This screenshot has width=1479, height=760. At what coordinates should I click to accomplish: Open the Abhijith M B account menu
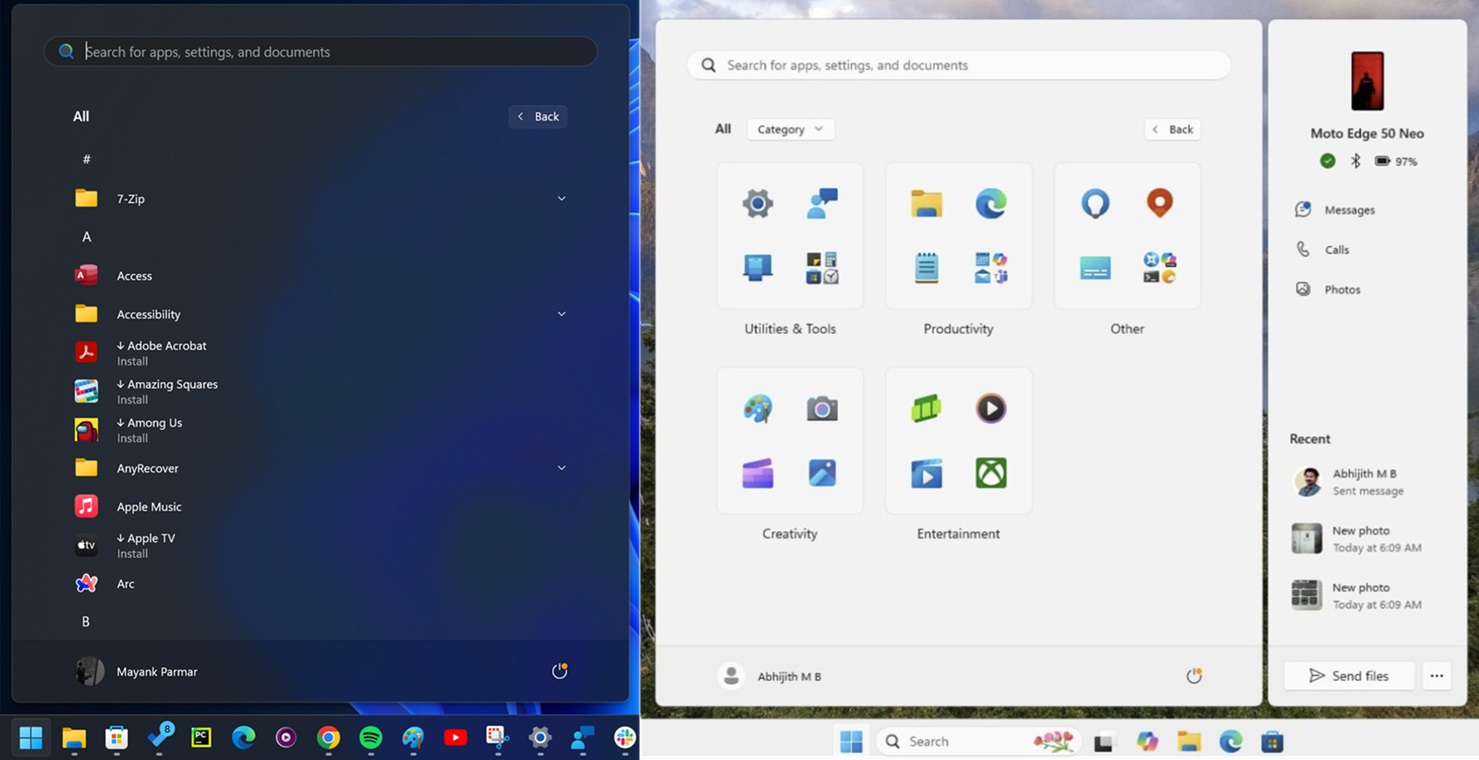coord(770,676)
